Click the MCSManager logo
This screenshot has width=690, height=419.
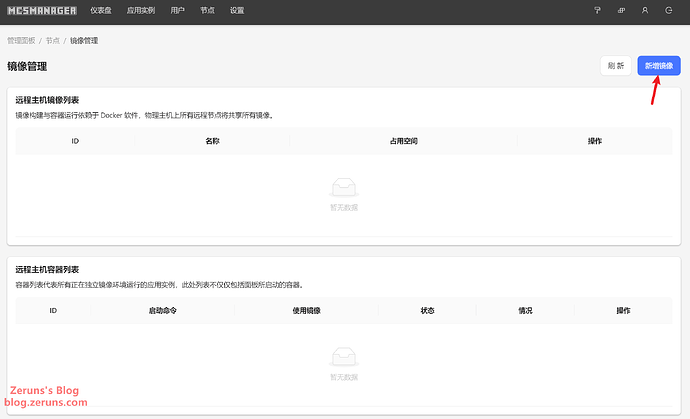coord(42,10)
